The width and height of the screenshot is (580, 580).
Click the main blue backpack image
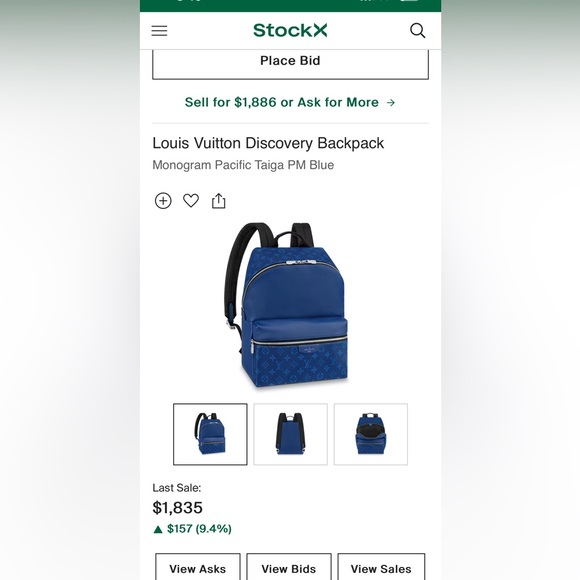287,306
